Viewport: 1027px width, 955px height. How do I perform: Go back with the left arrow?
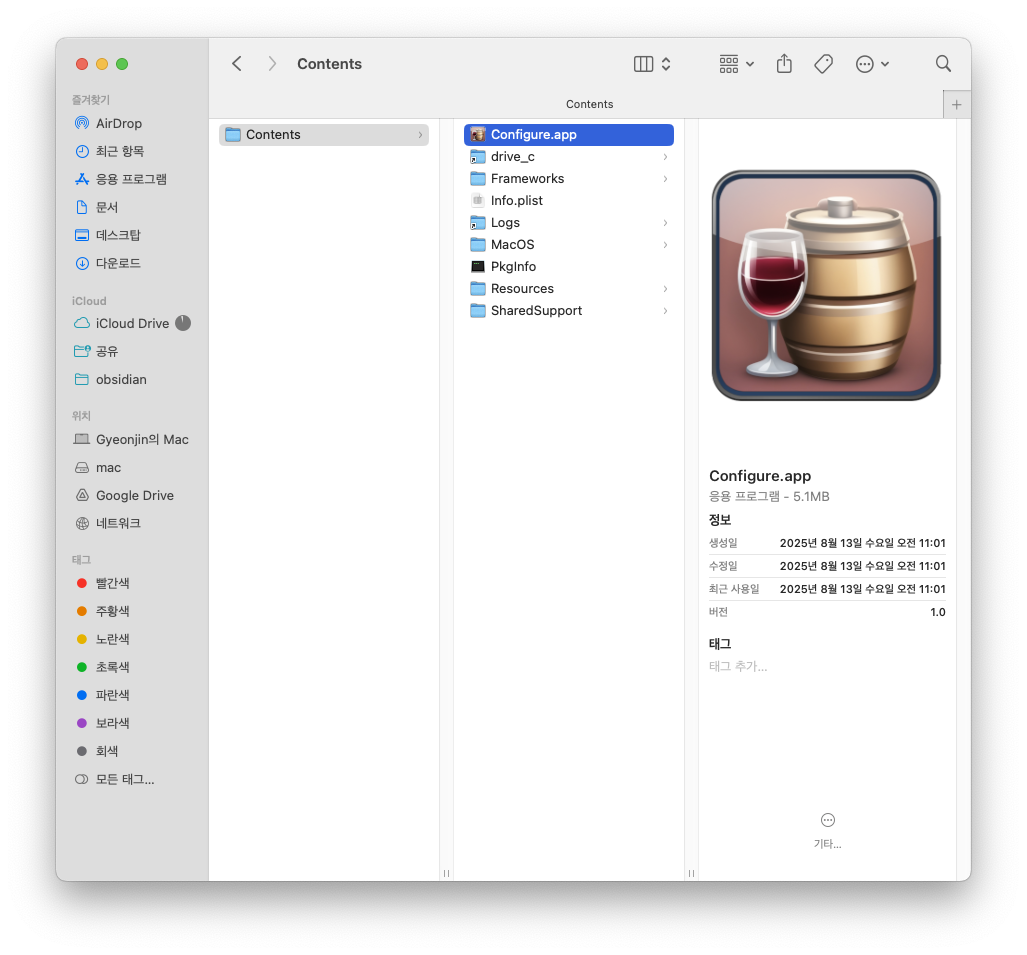[x=237, y=64]
